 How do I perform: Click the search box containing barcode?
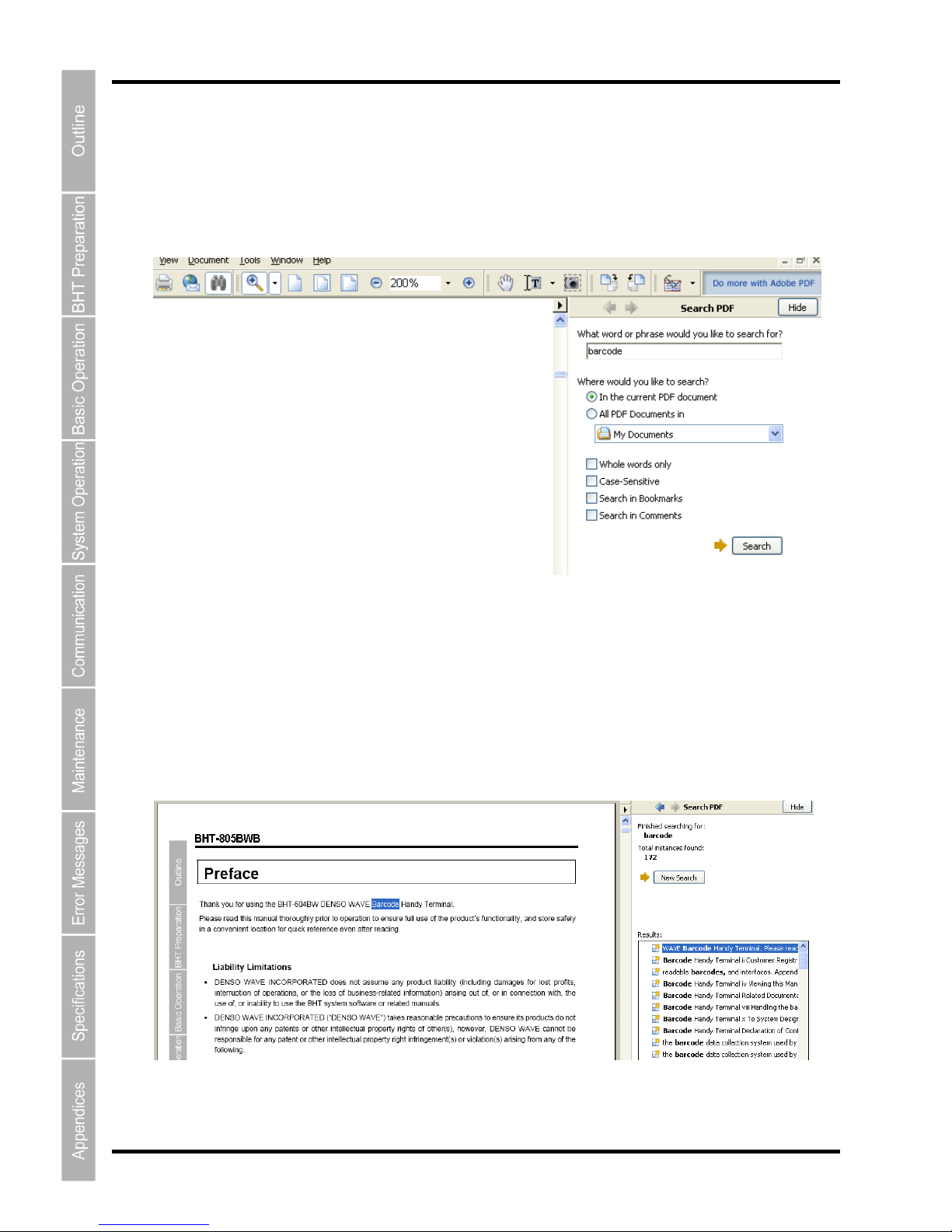coord(684,351)
